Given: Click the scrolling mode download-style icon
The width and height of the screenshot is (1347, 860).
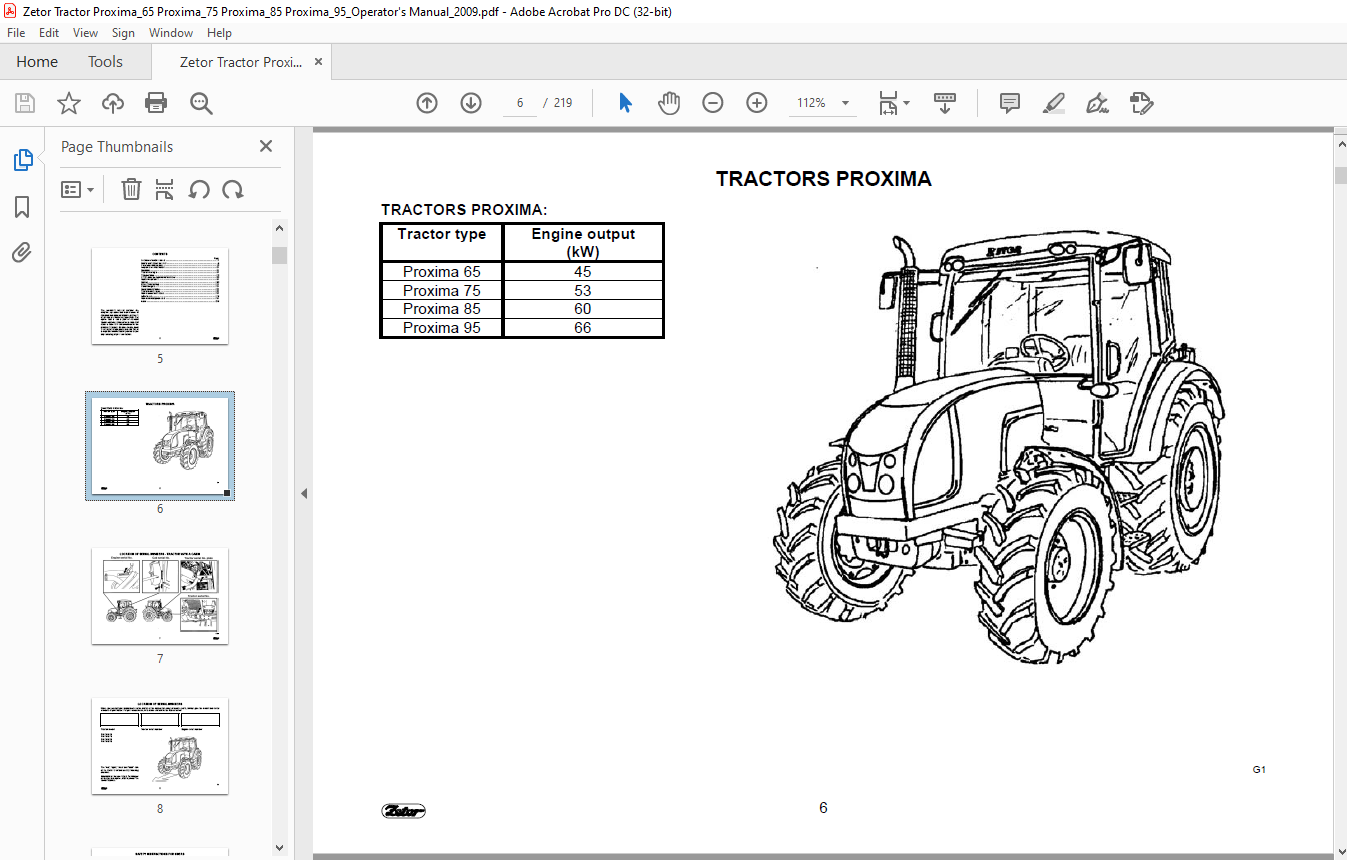Looking at the screenshot, I should tap(945, 103).
